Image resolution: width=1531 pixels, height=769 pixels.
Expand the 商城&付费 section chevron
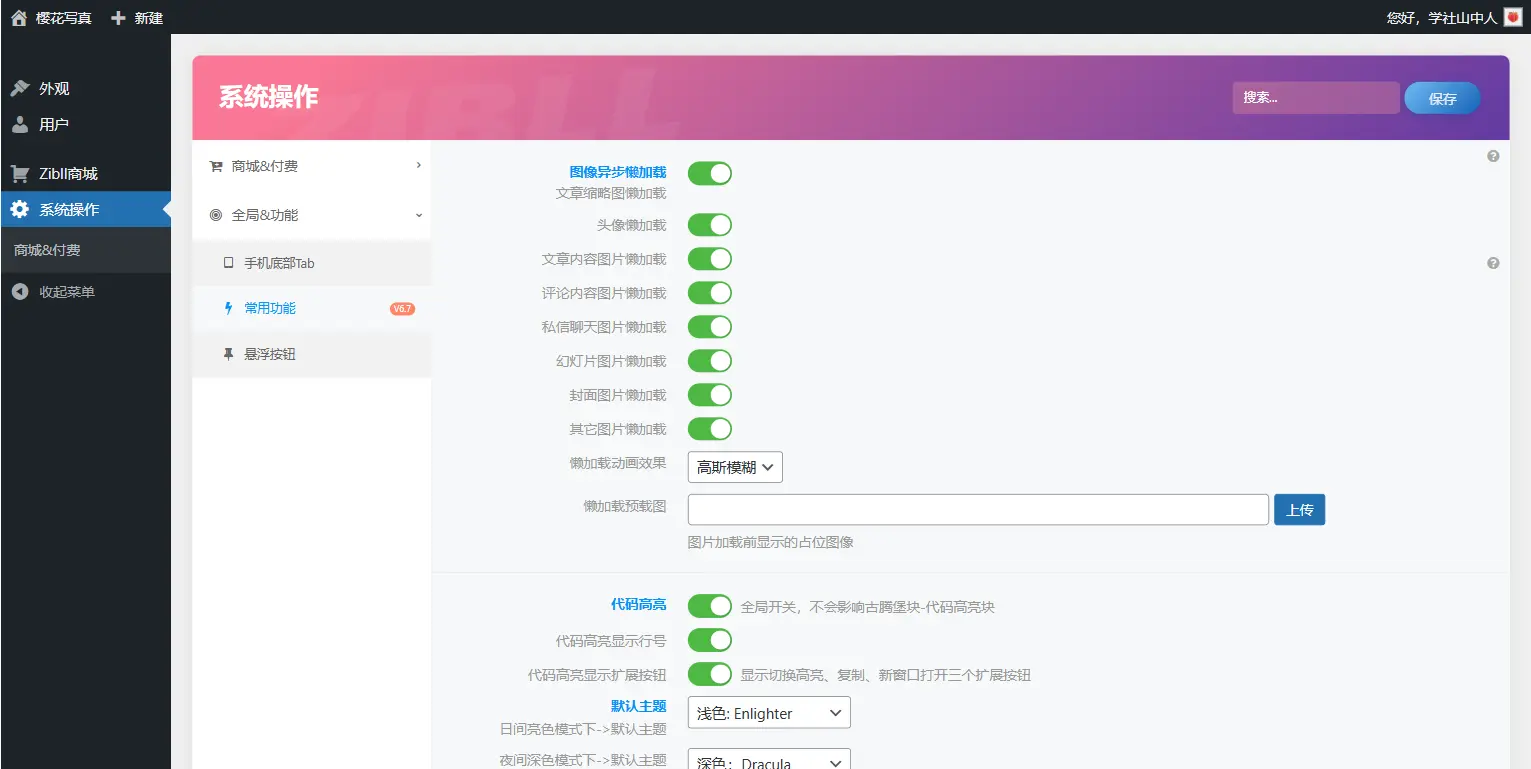(419, 166)
